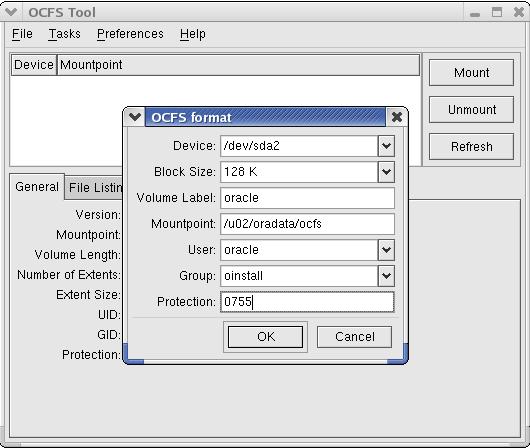
Task: Expand the Group dropdown arrow
Action: [x=386, y=276]
